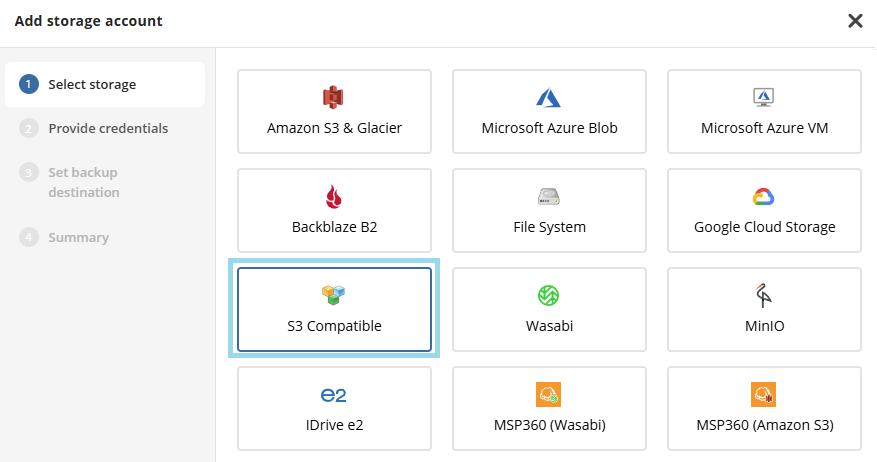This screenshot has width=877, height=462.
Task: Select the File System drive icon
Action: (549, 196)
